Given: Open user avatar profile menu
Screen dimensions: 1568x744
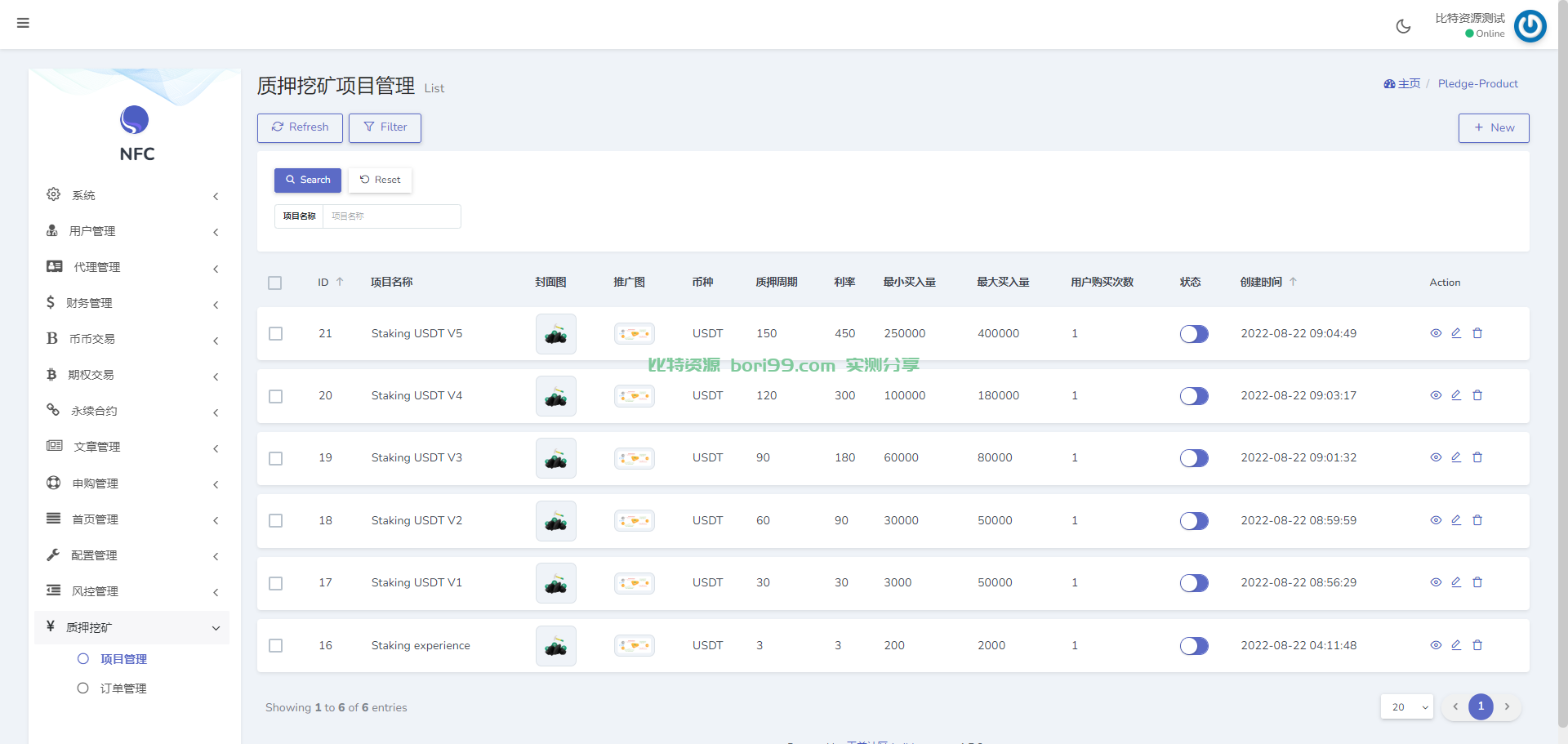Looking at the screenshot, I should click(x=1530, y=26).
